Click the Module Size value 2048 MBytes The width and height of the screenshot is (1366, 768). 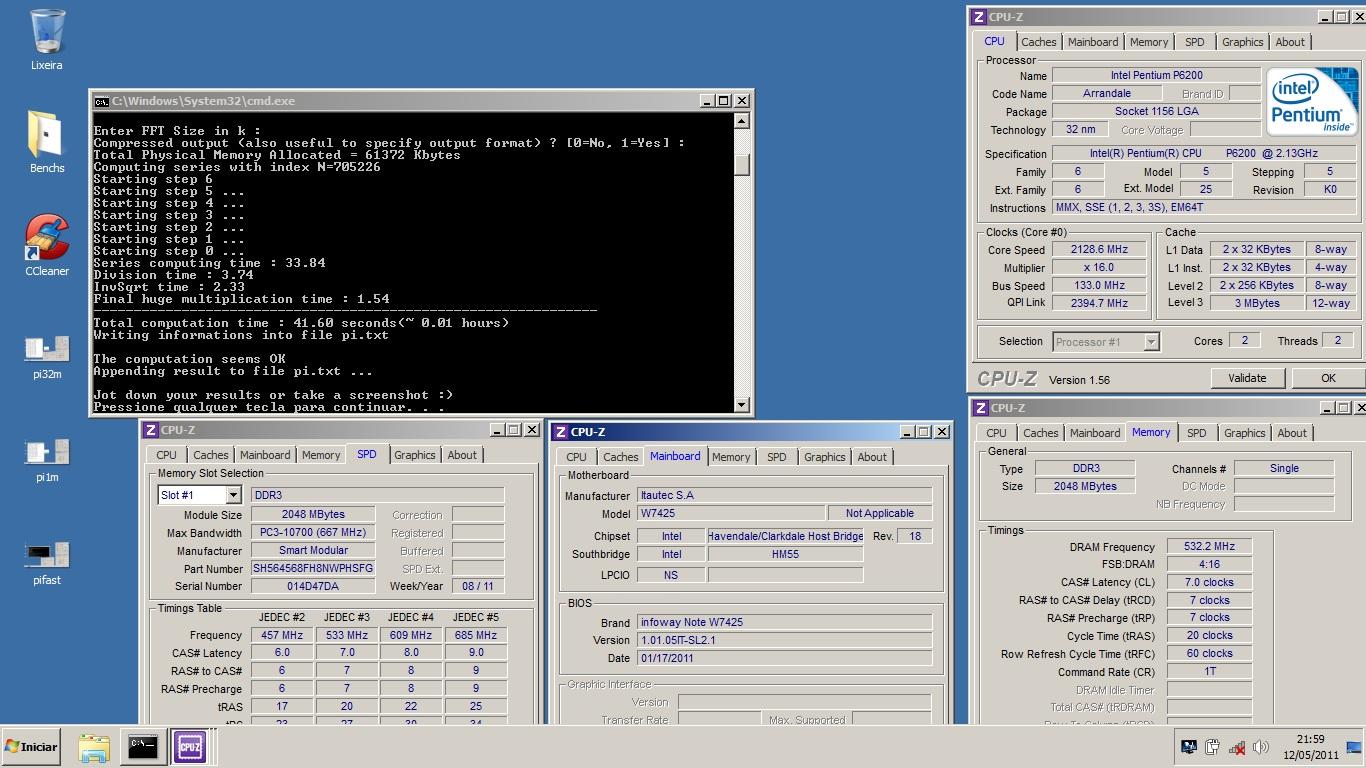[313, 515]
